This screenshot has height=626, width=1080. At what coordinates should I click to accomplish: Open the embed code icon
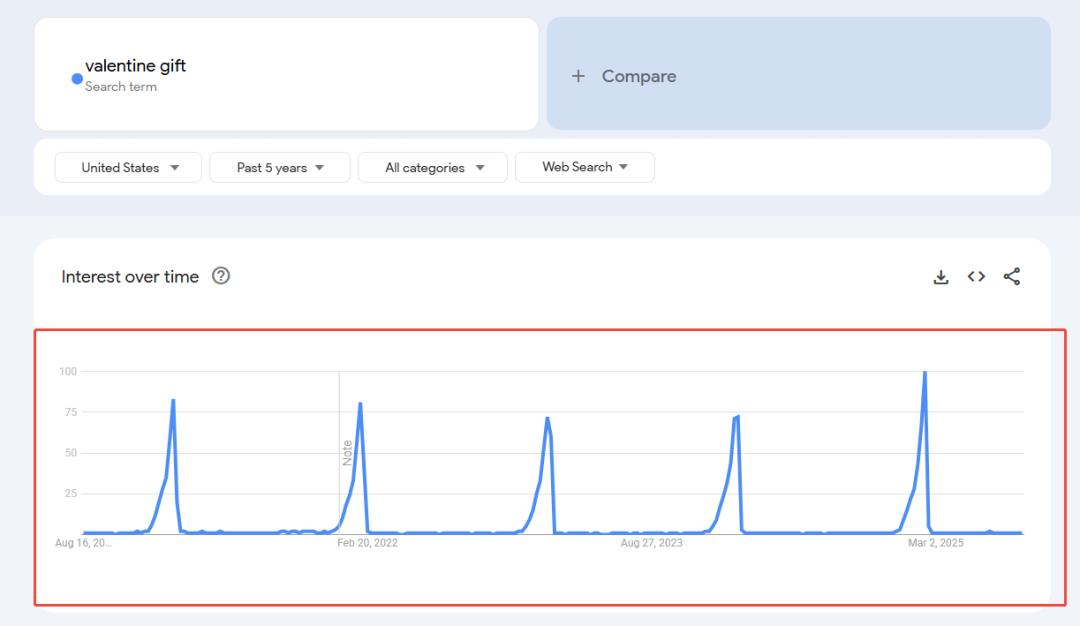(x=976, y=277)
